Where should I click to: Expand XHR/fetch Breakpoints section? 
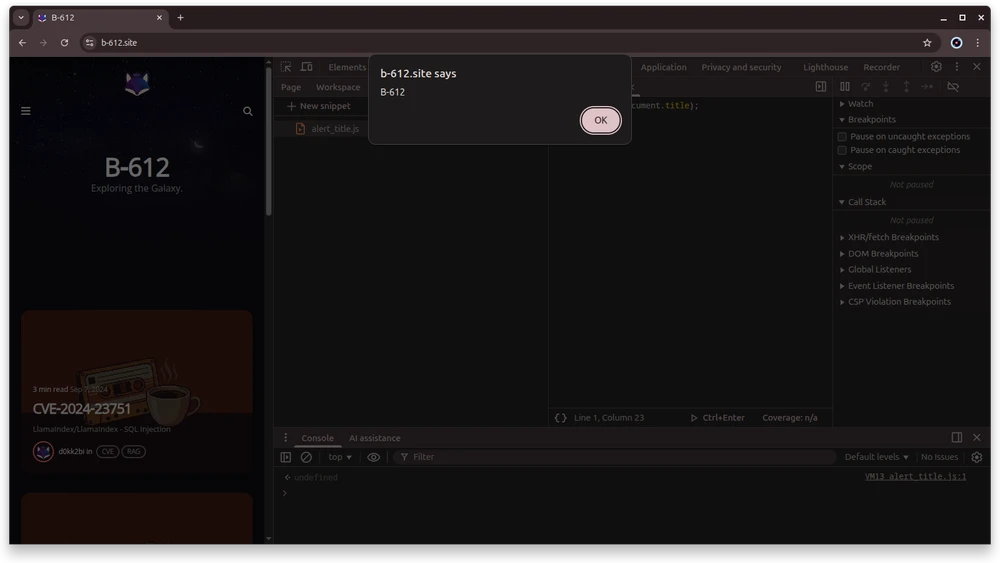tap(893, 237)
